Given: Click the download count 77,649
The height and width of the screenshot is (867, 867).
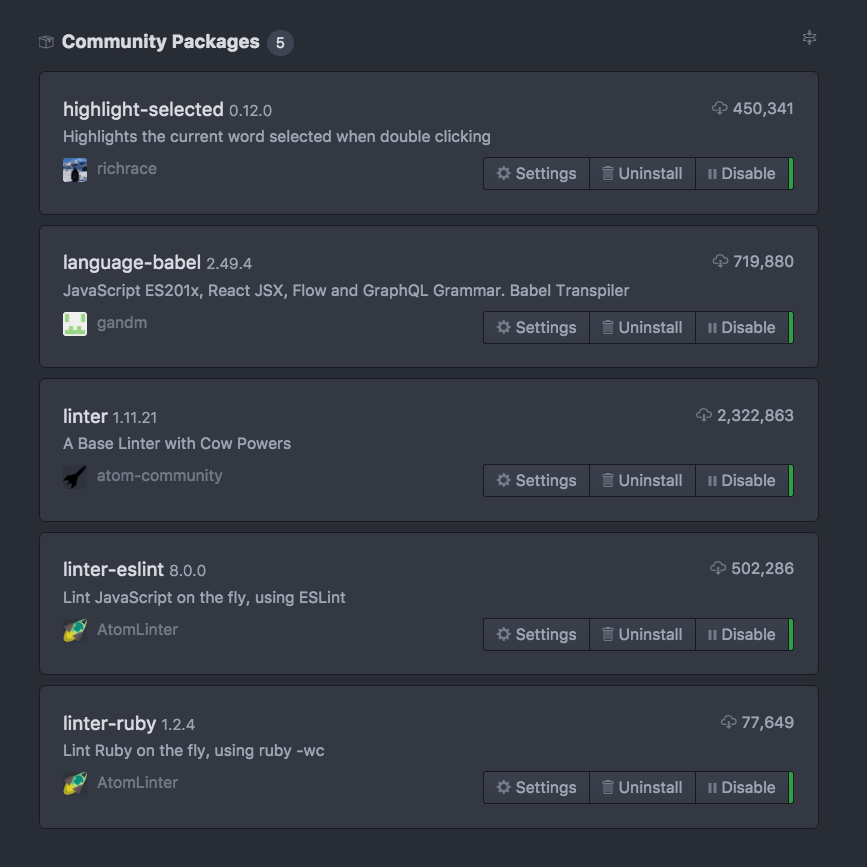Looking at the screenshot, I should tap(767, 722).
